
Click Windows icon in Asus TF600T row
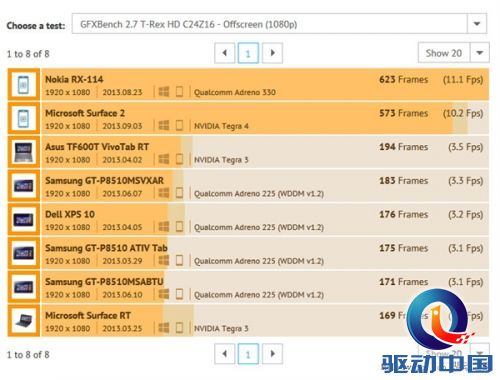click(x=164, y=159)
